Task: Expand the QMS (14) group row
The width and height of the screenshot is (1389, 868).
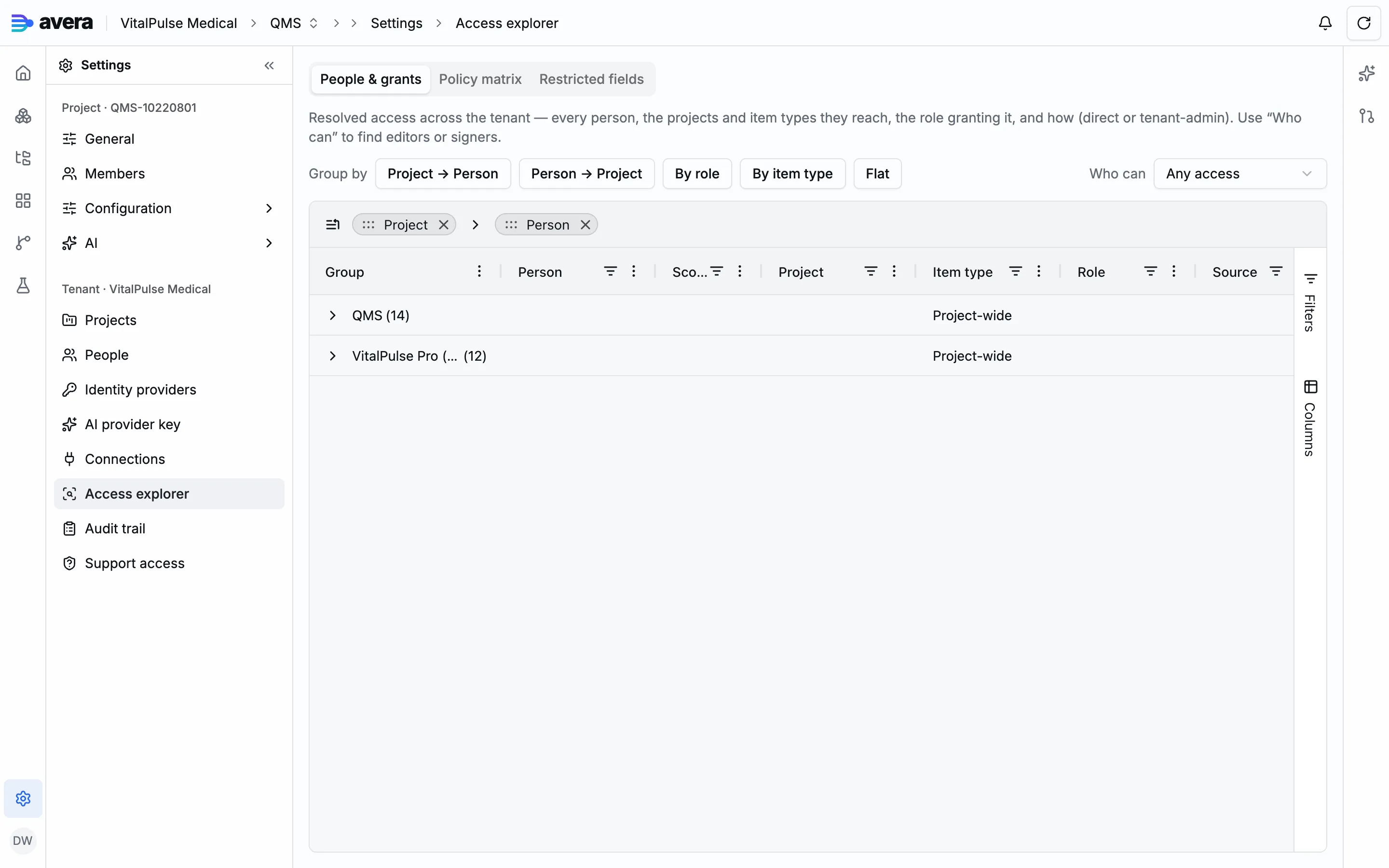Action: [x=332, y=315]
